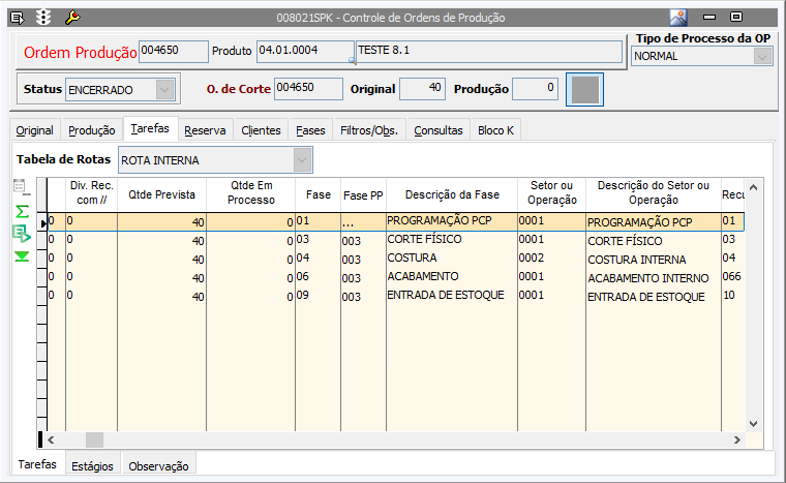Select the COSTURA phase description cell

452,259
